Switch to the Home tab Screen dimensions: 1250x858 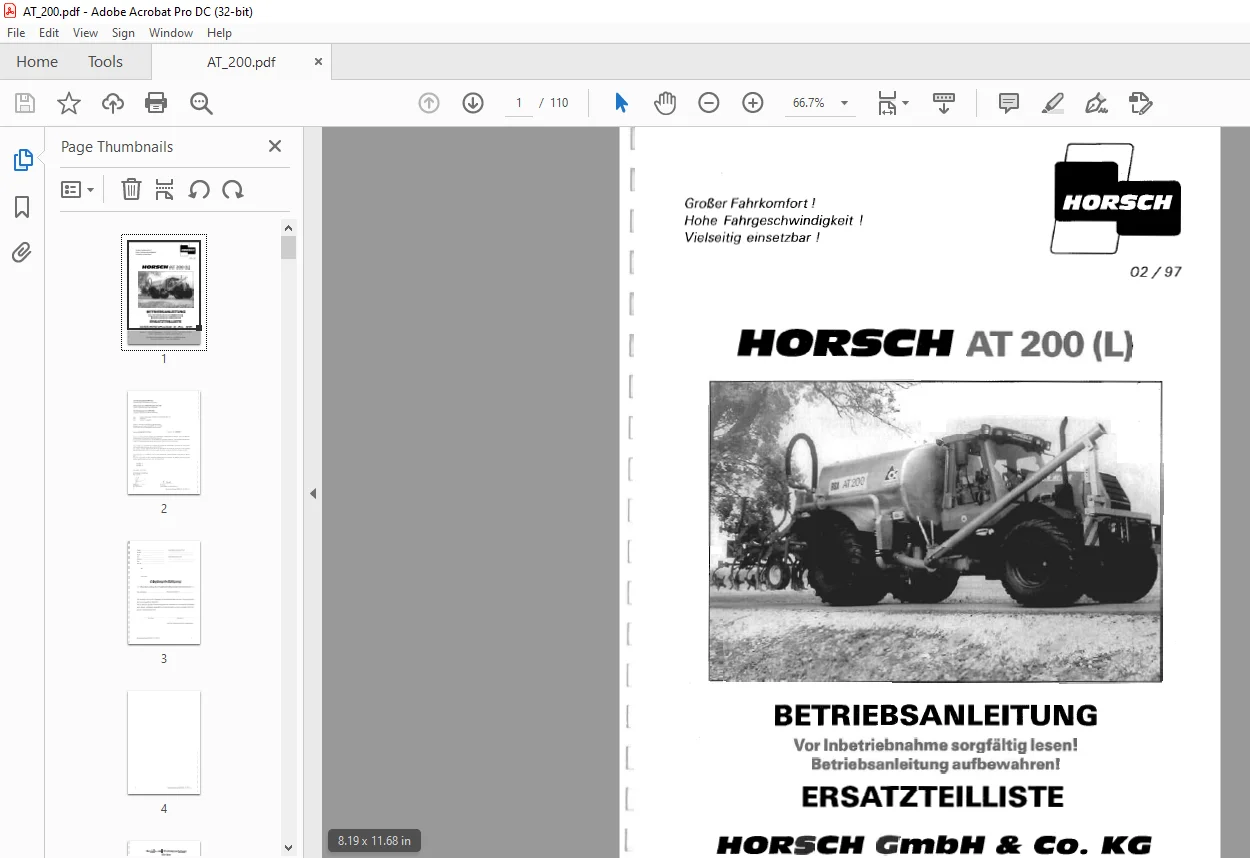[37, 61]
